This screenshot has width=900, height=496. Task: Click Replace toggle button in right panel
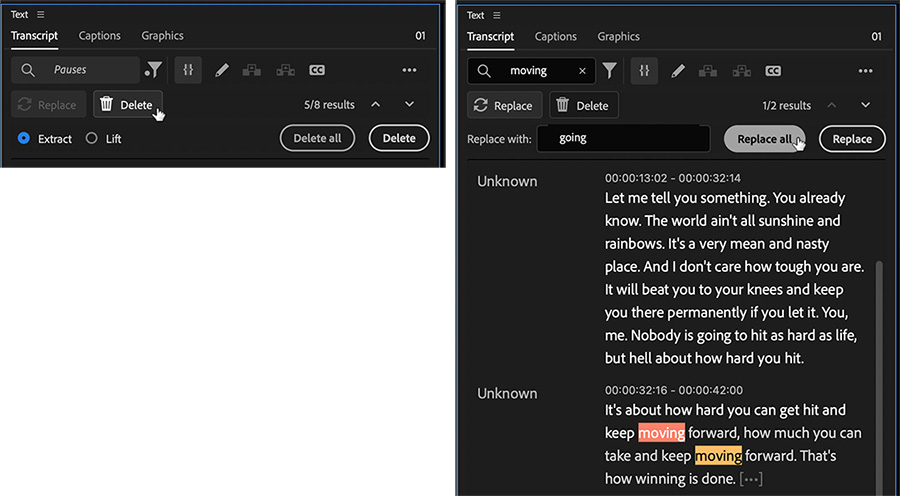pyautogui.click(x=505, y=106)
